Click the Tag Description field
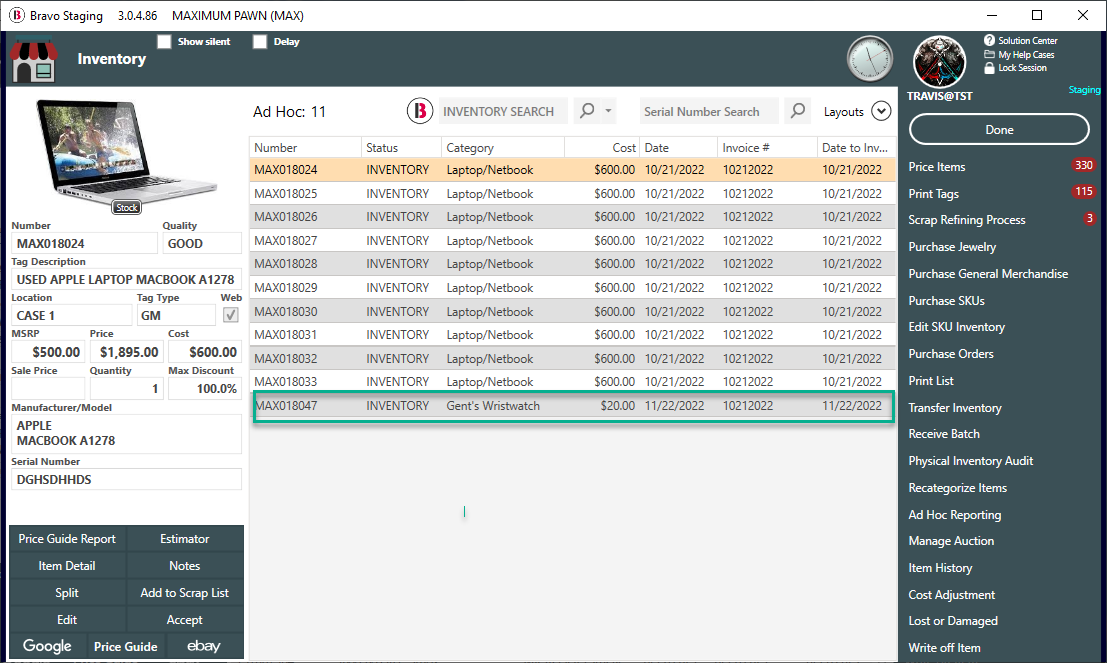Screen dimensions: 1107x663 point(126,280)
